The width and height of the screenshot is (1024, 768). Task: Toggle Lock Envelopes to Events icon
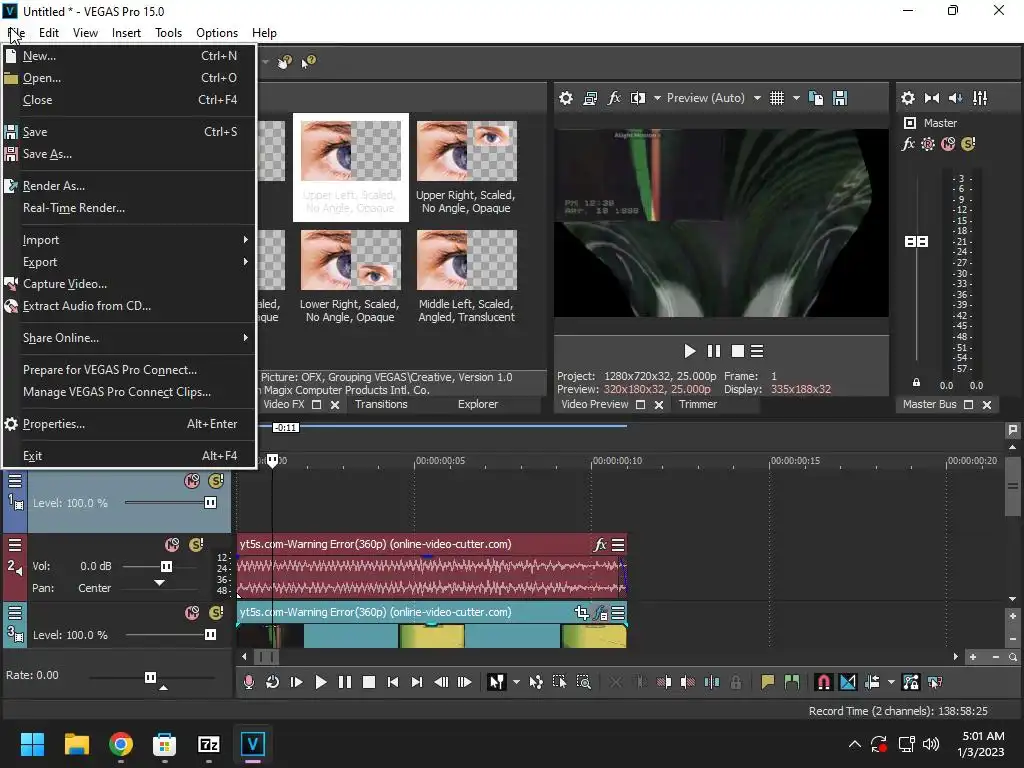coord(910,682)
